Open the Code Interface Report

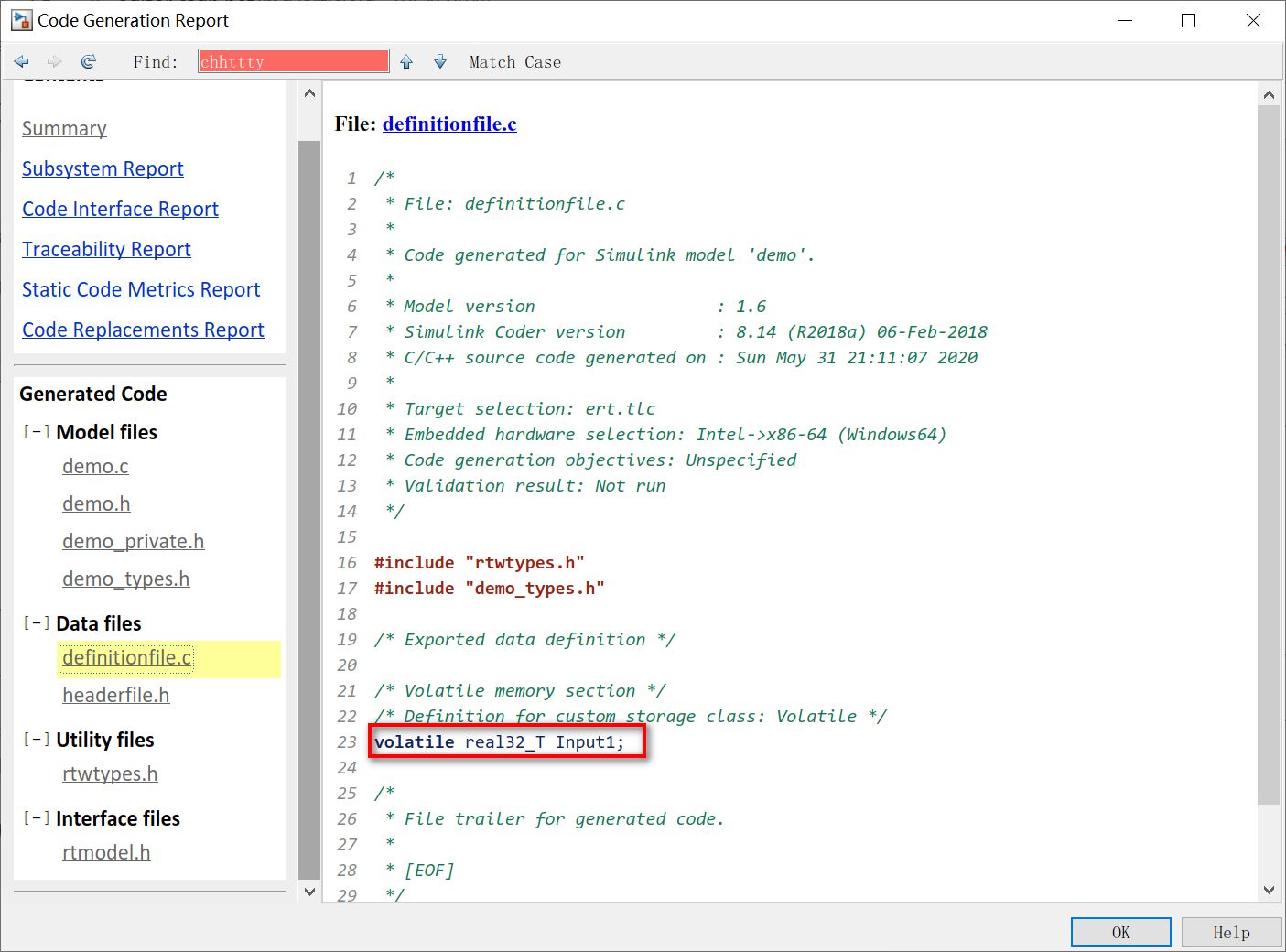pyautogui.click(x=120, y=209)
